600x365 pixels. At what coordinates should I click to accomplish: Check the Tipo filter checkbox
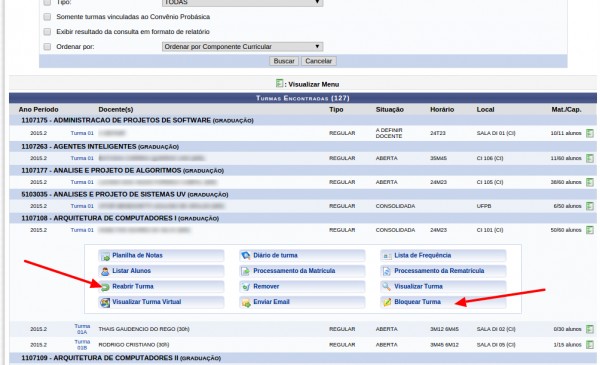coord(47,2)
